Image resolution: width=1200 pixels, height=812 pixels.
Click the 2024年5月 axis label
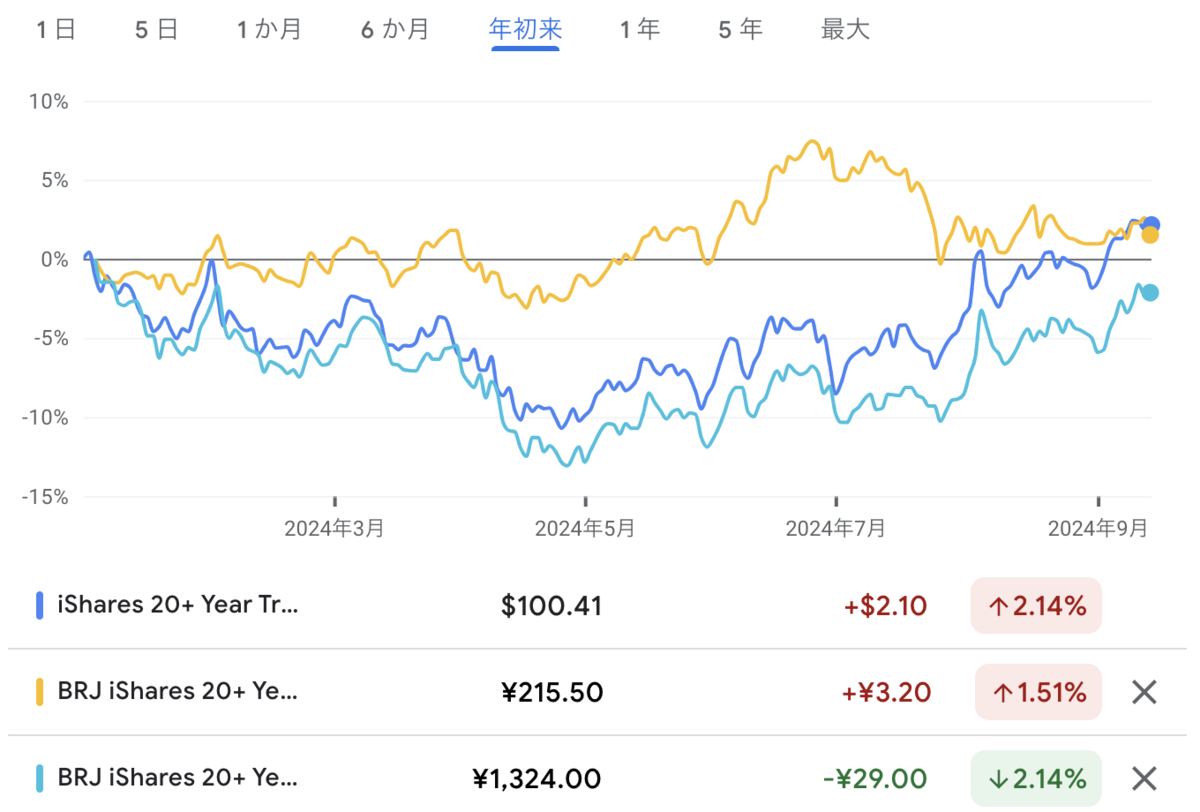585,529
